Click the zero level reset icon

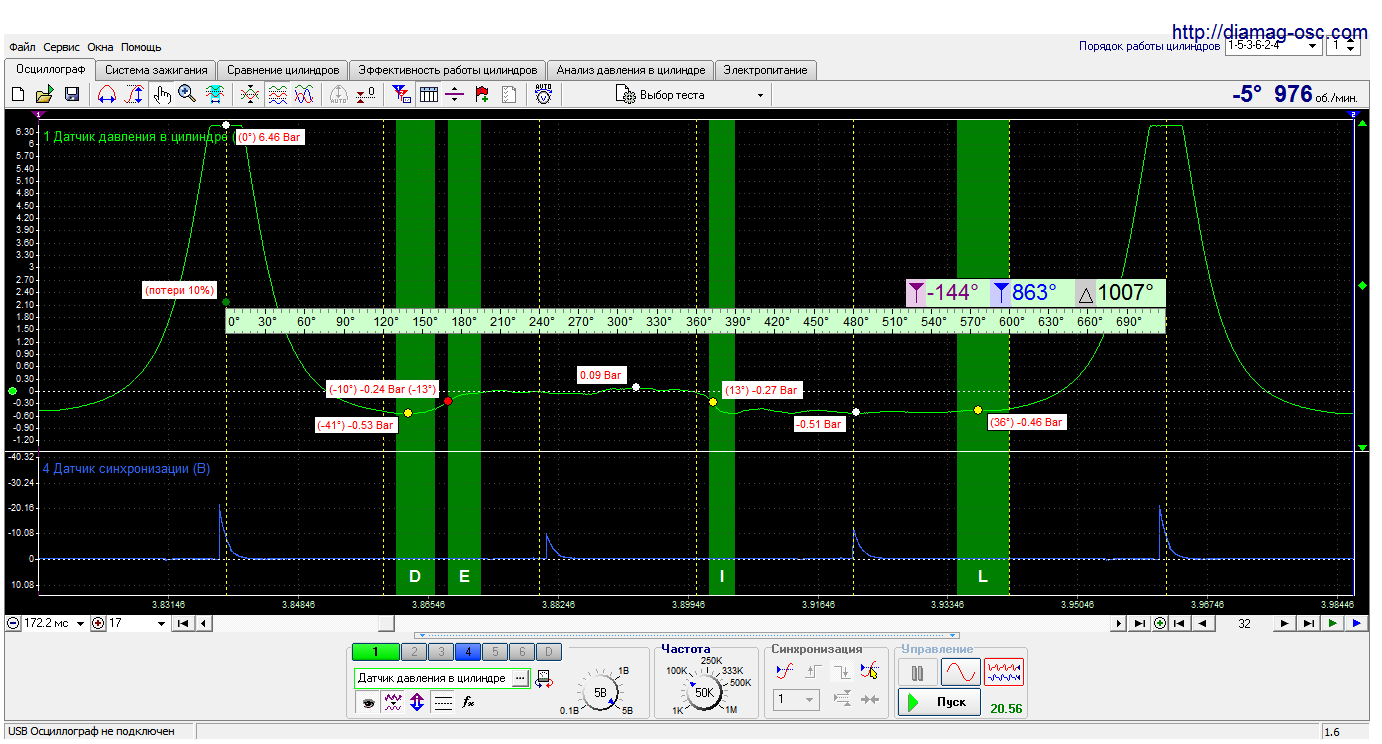tap(366, 95)
